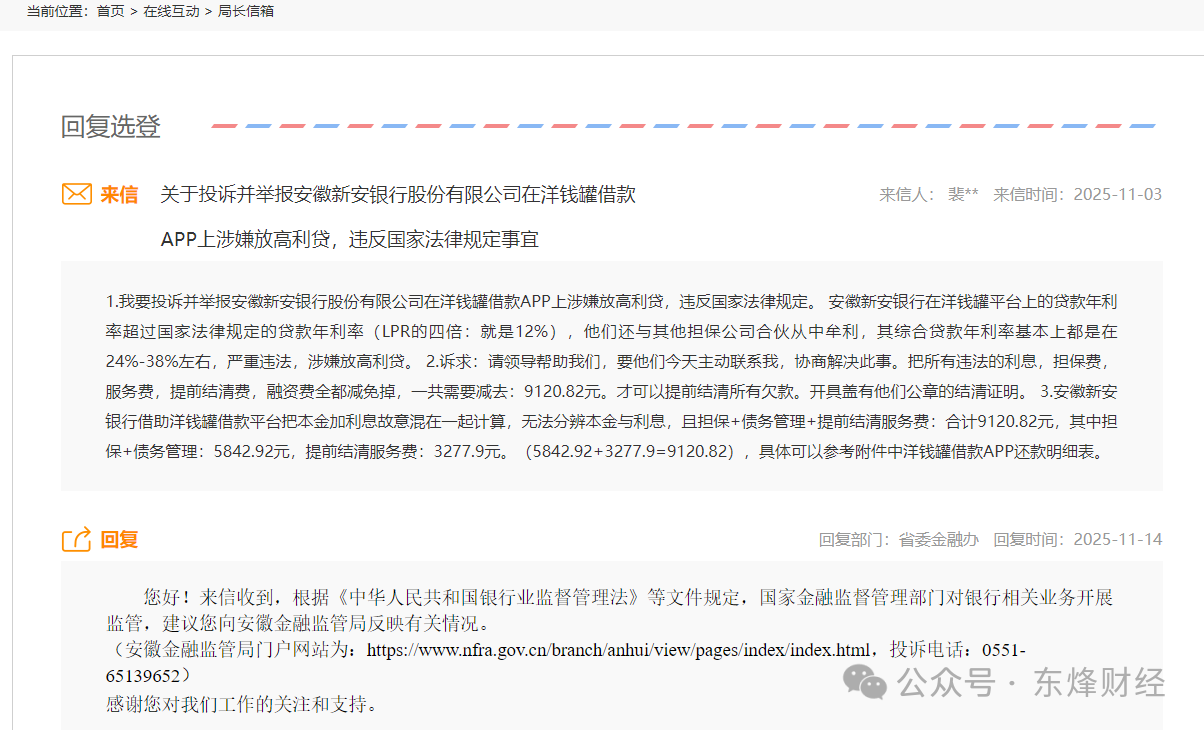Click the title line starting with APP上涉嫌放高利贷
Image resolution: width=1204 pixels, height=730 pixels.
[x=350, y=239]
